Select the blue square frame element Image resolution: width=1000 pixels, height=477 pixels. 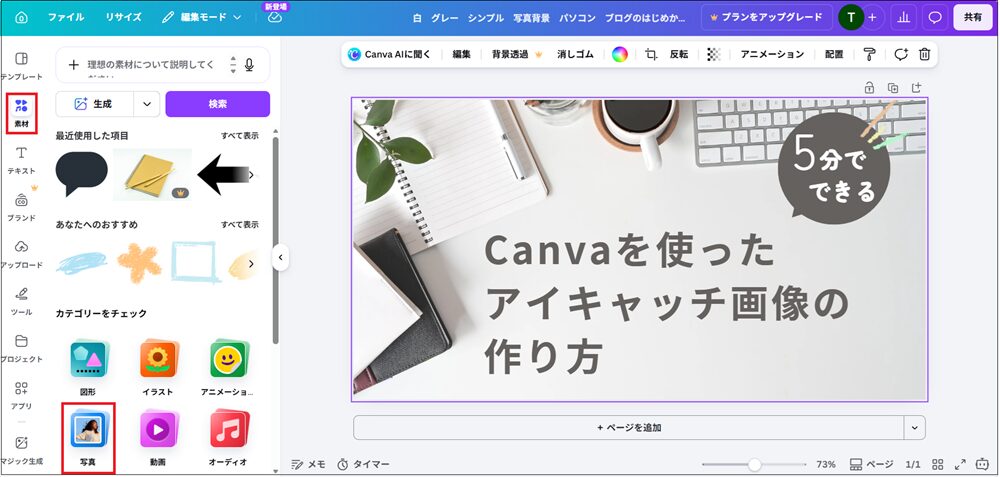click(195, 262)
